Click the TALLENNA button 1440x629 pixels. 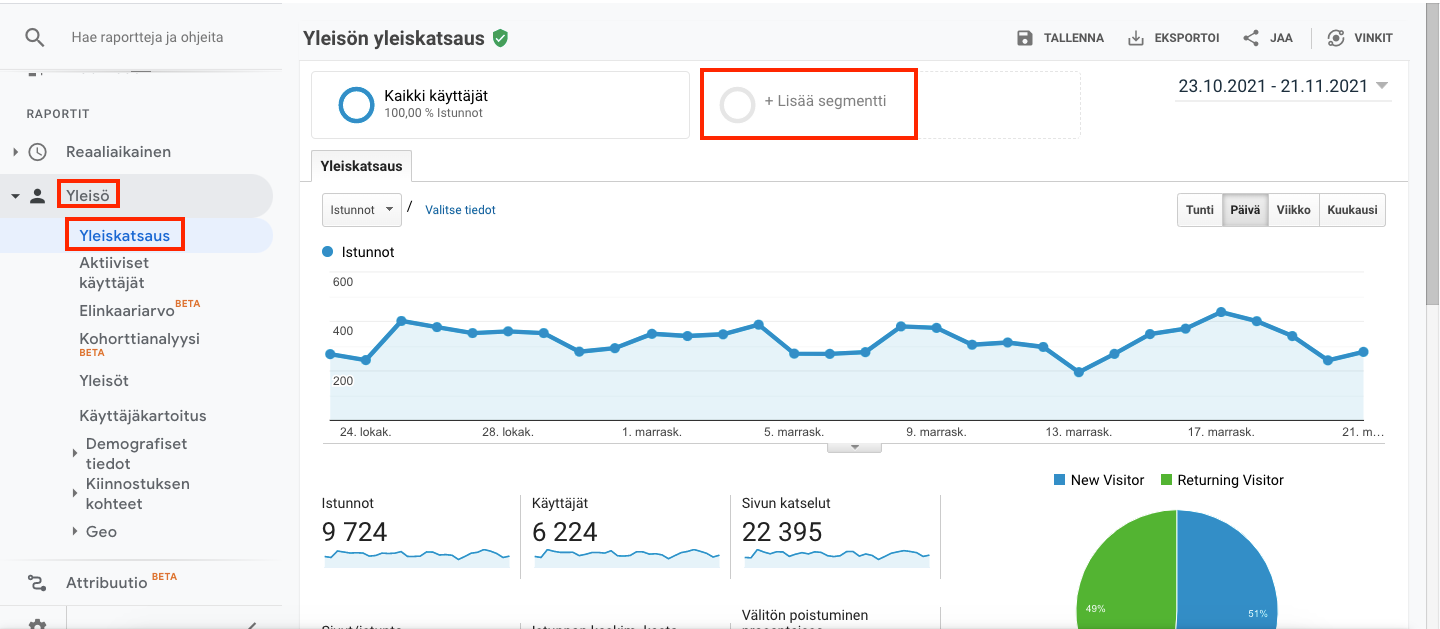(1060, 38)
